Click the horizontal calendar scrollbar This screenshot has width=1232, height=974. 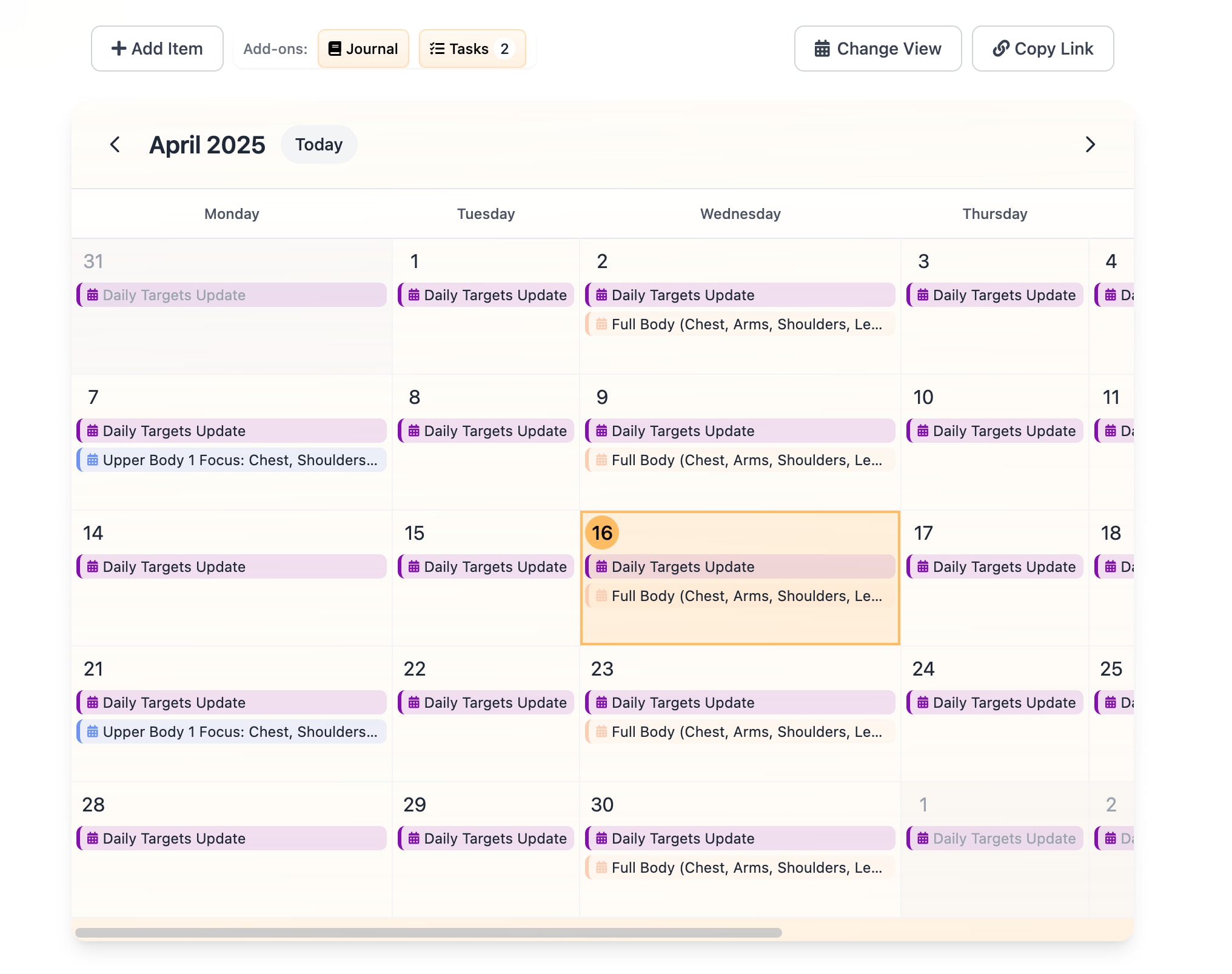pyautogui.click(x=428, y=932)
